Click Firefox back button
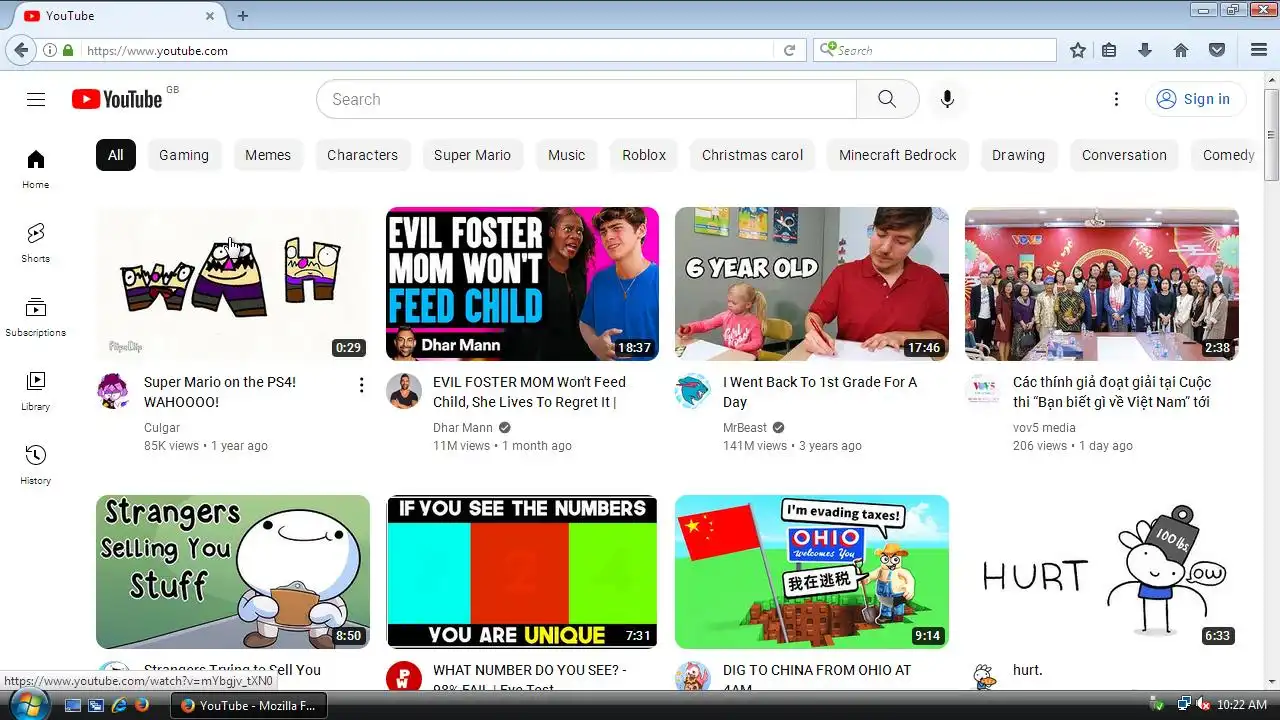The height and width of the screenshot is (720, 1280). coord(21,50)
